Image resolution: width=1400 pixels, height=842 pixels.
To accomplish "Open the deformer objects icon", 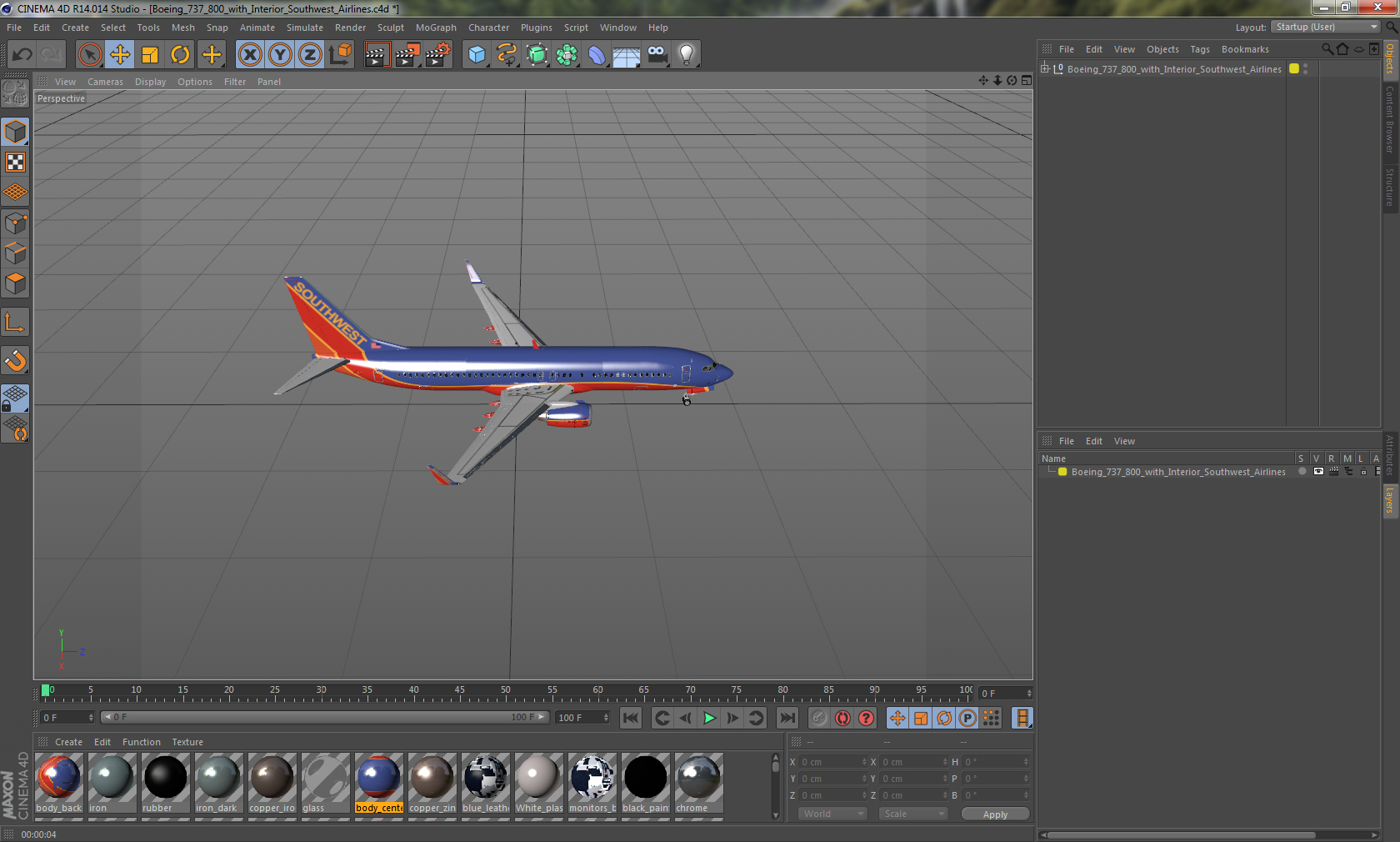I will (597, 55).
